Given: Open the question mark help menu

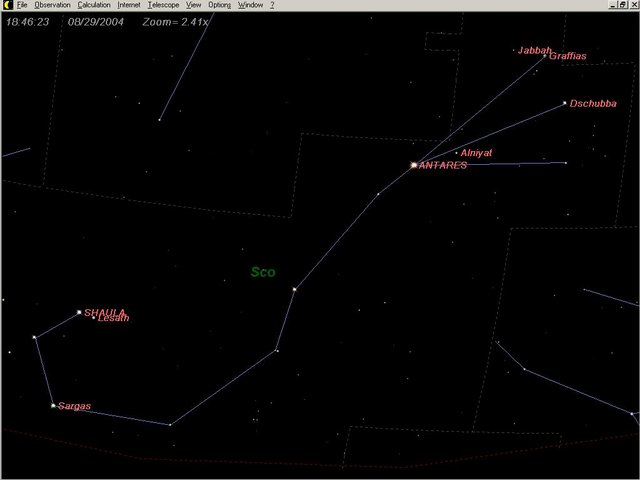Looking at the screenshot, I should [272, 5].
